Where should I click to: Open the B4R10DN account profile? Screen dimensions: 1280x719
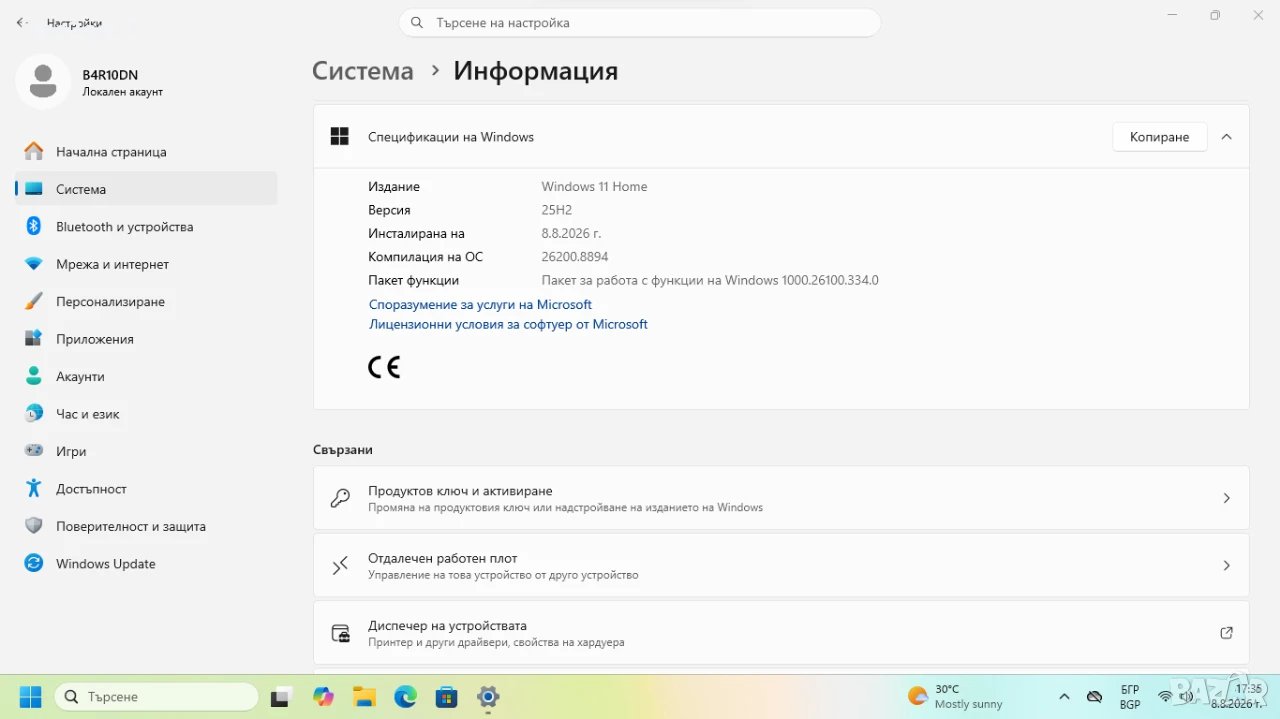pos(90,82)
